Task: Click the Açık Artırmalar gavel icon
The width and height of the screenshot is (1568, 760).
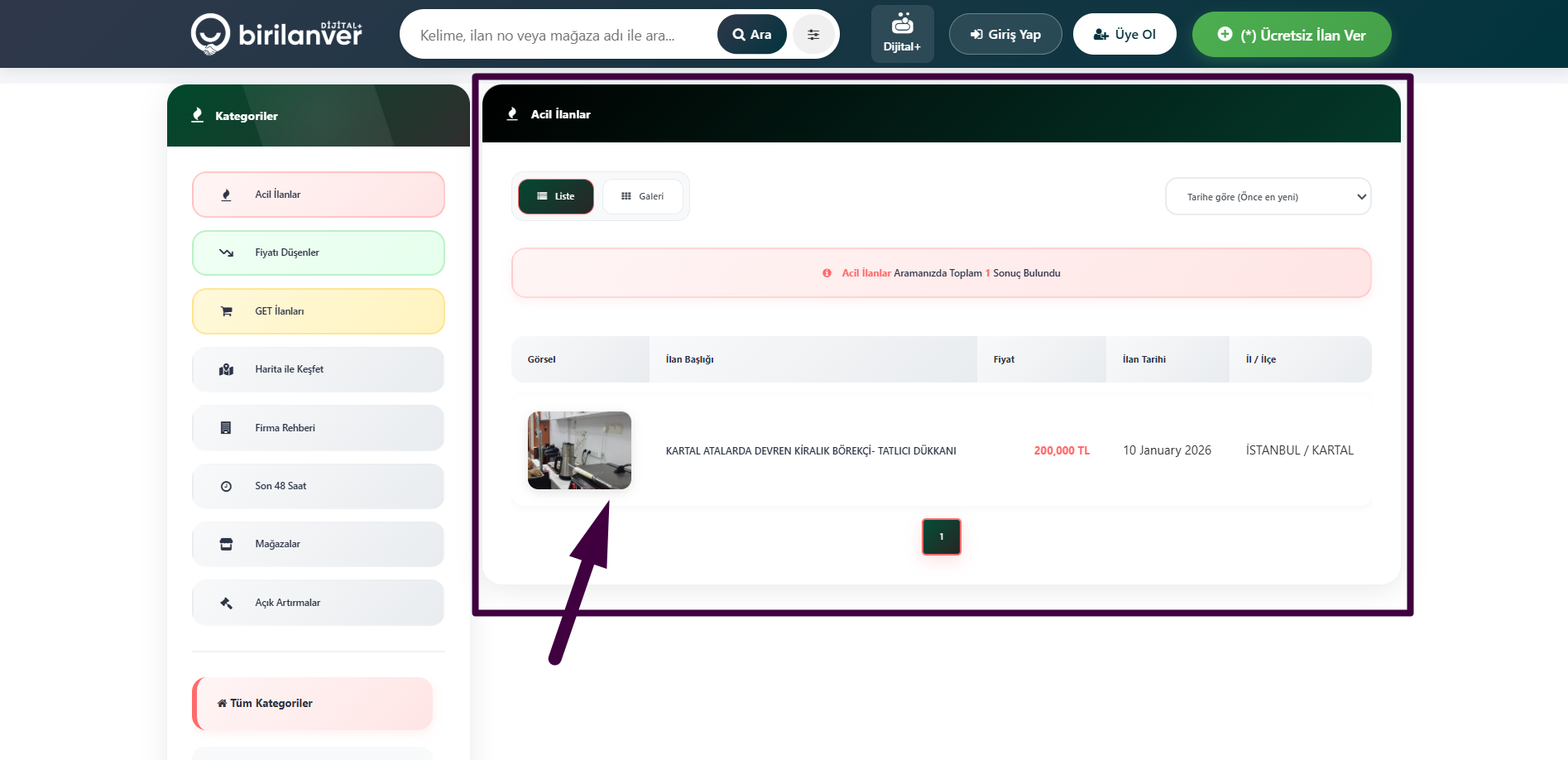Action: click(226, 604)
